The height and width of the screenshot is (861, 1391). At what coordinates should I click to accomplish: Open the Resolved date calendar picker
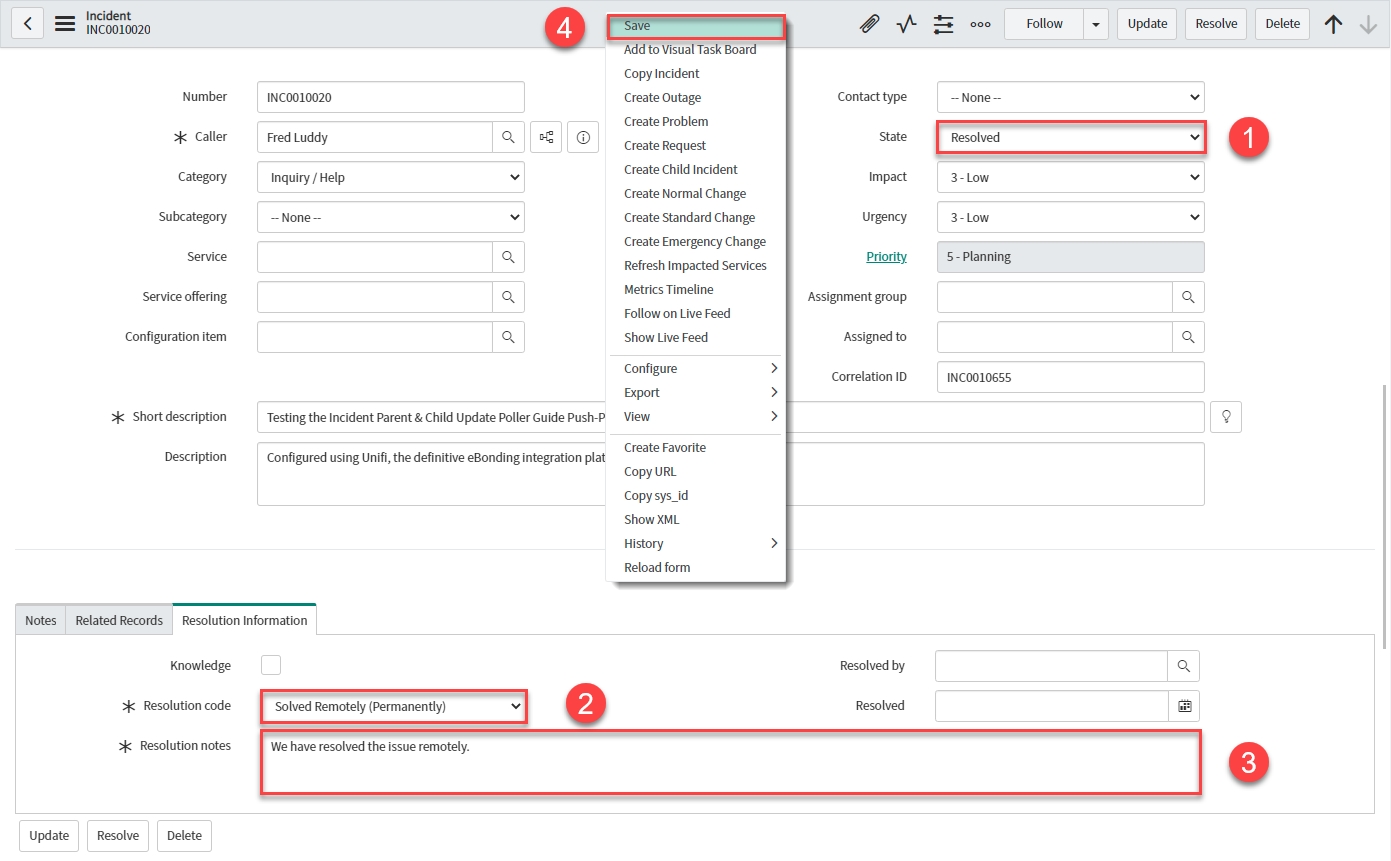(1184, 706)
